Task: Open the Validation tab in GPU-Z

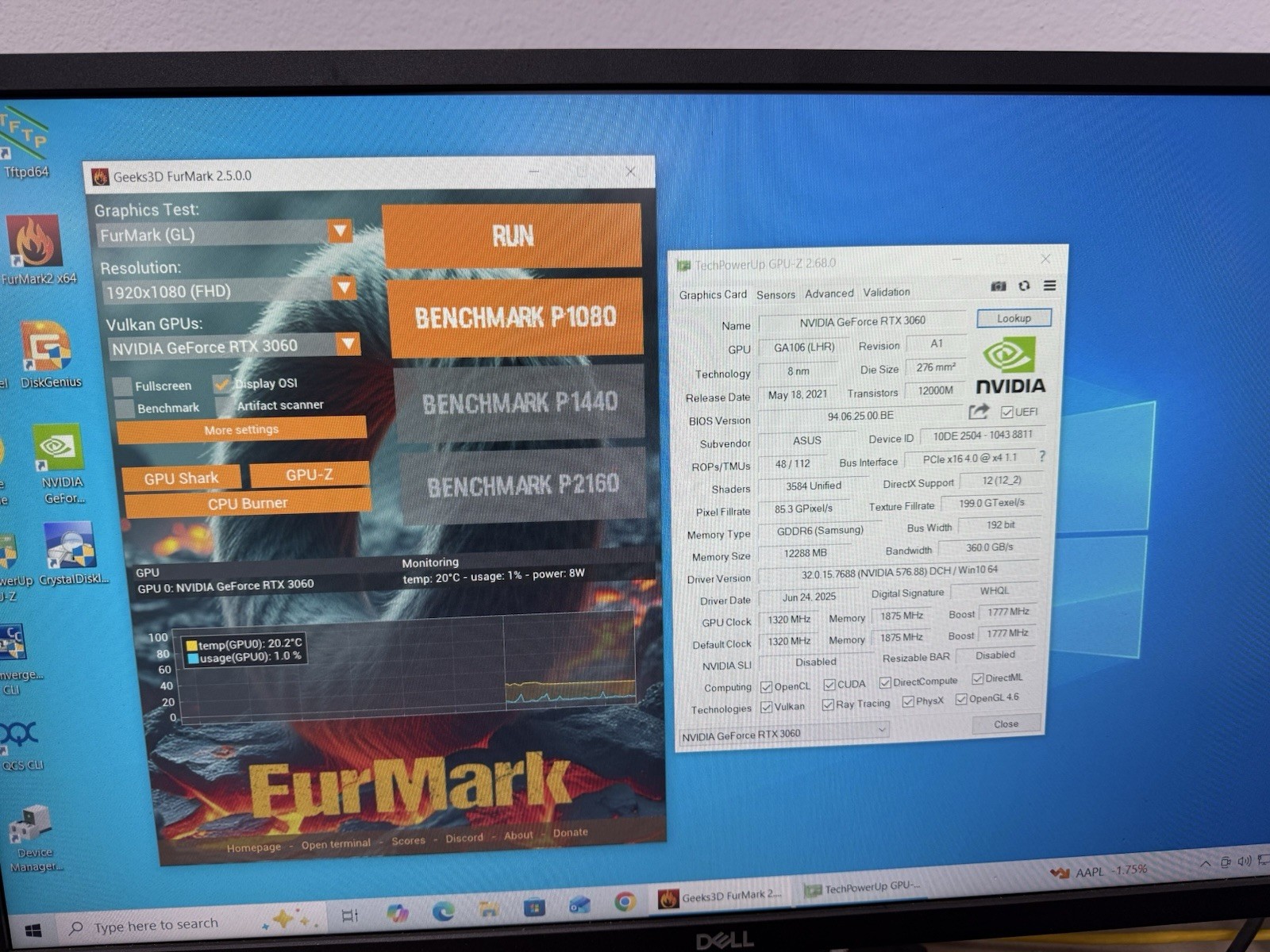Action: [x=887, y=292]
